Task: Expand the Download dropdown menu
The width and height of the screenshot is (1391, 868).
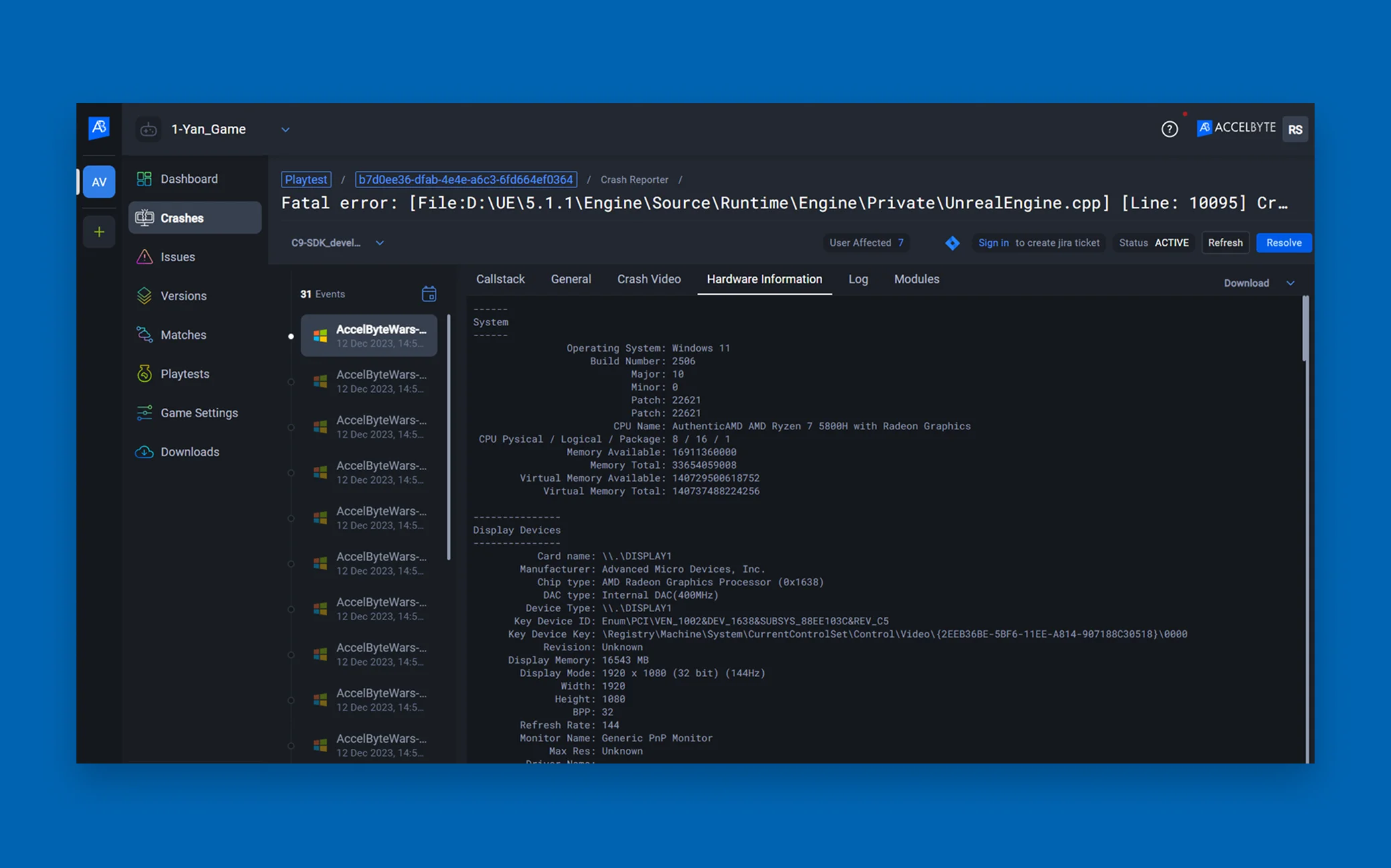Action: pos(1260,283)
